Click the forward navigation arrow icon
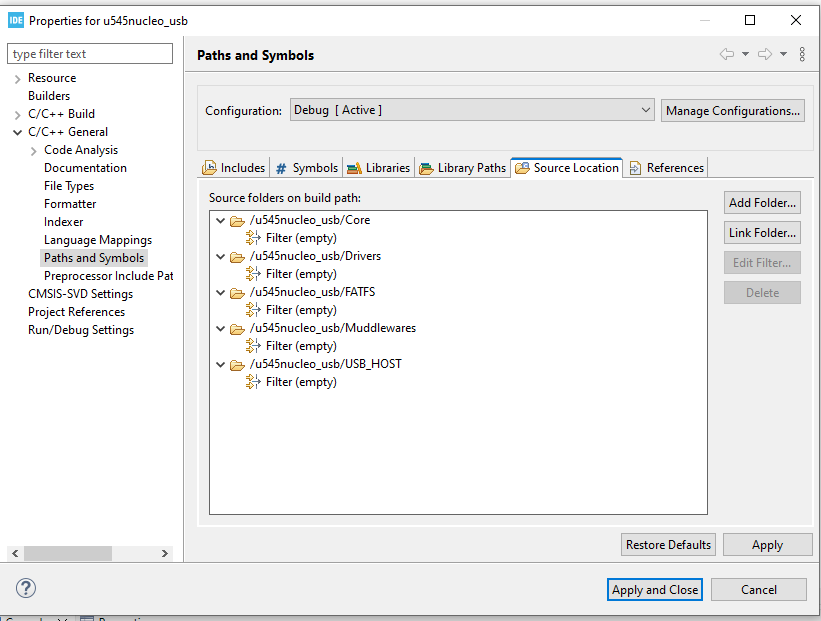The height and width of the screenshot is (621, 821). point(765,54)
